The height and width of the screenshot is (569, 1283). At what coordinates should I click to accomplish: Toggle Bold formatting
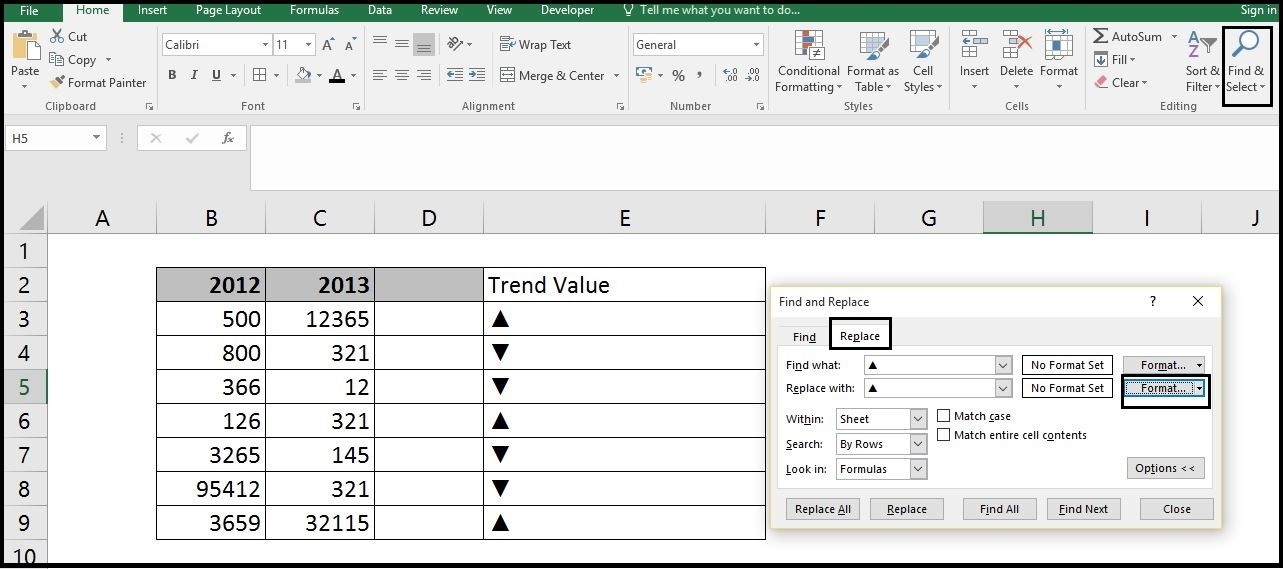pyautogui.click(x=172, y=75)
